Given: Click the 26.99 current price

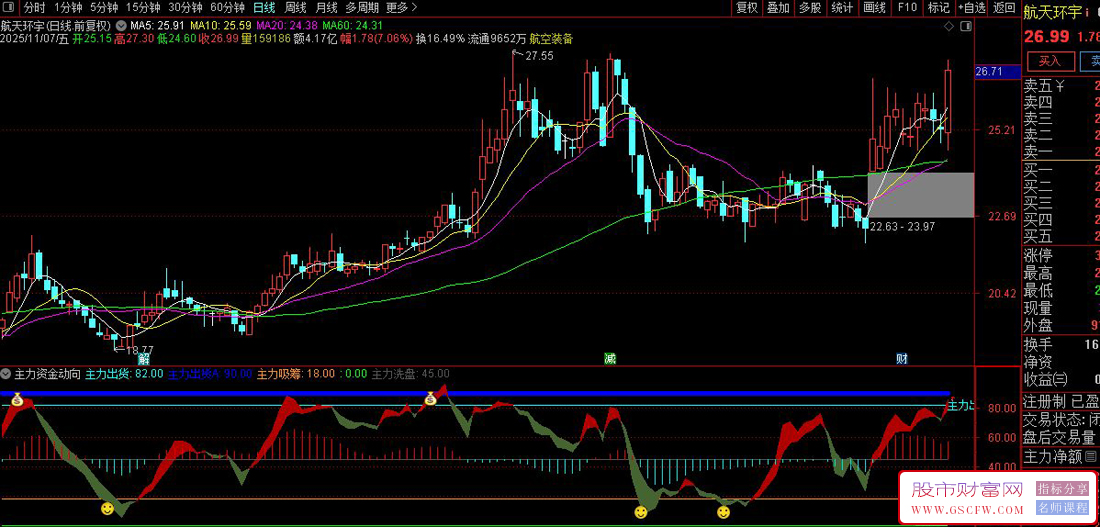Looking at the screenshot, I should coord(1045,36).
